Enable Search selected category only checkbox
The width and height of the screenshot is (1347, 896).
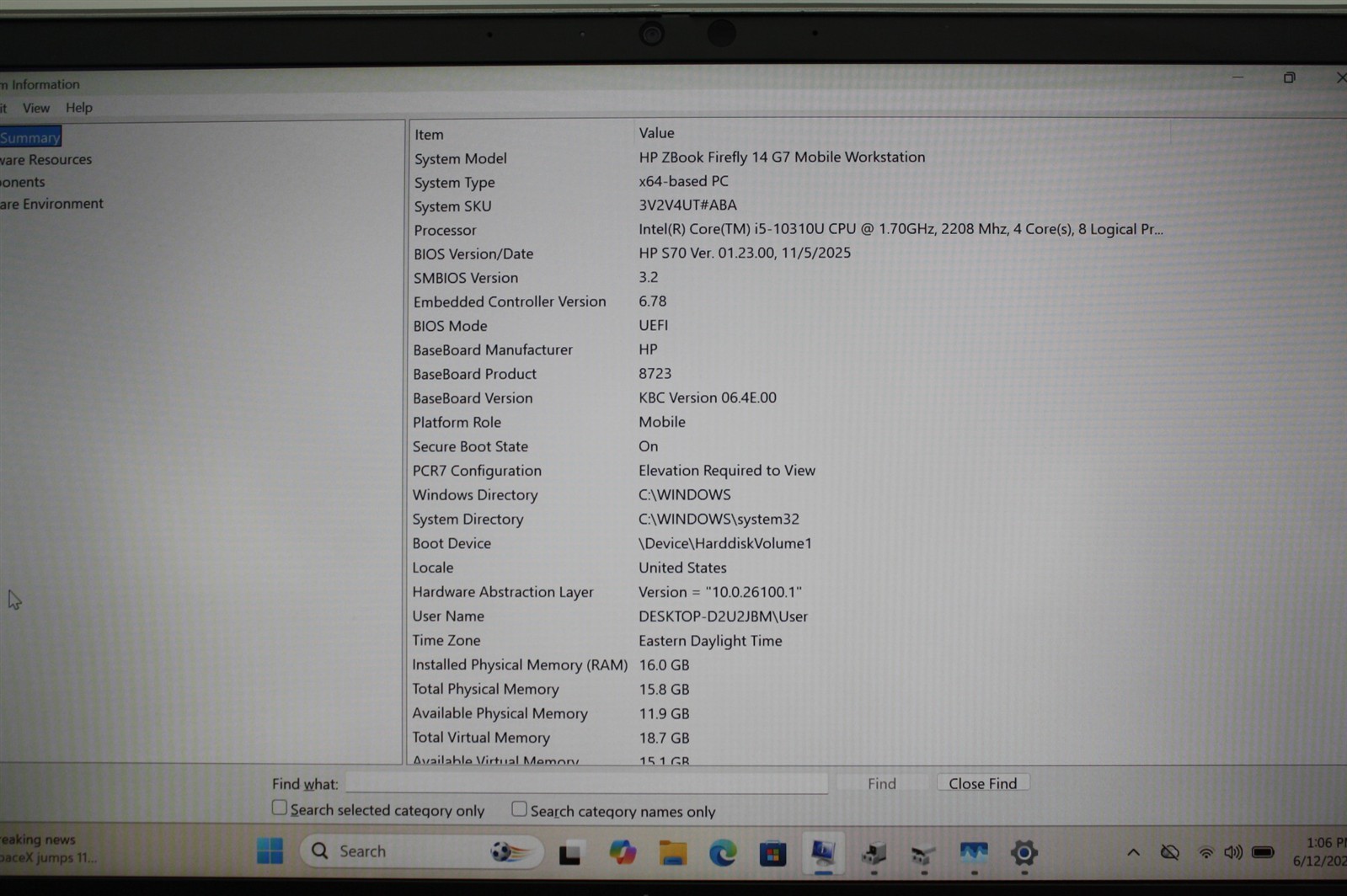point(279,808)
